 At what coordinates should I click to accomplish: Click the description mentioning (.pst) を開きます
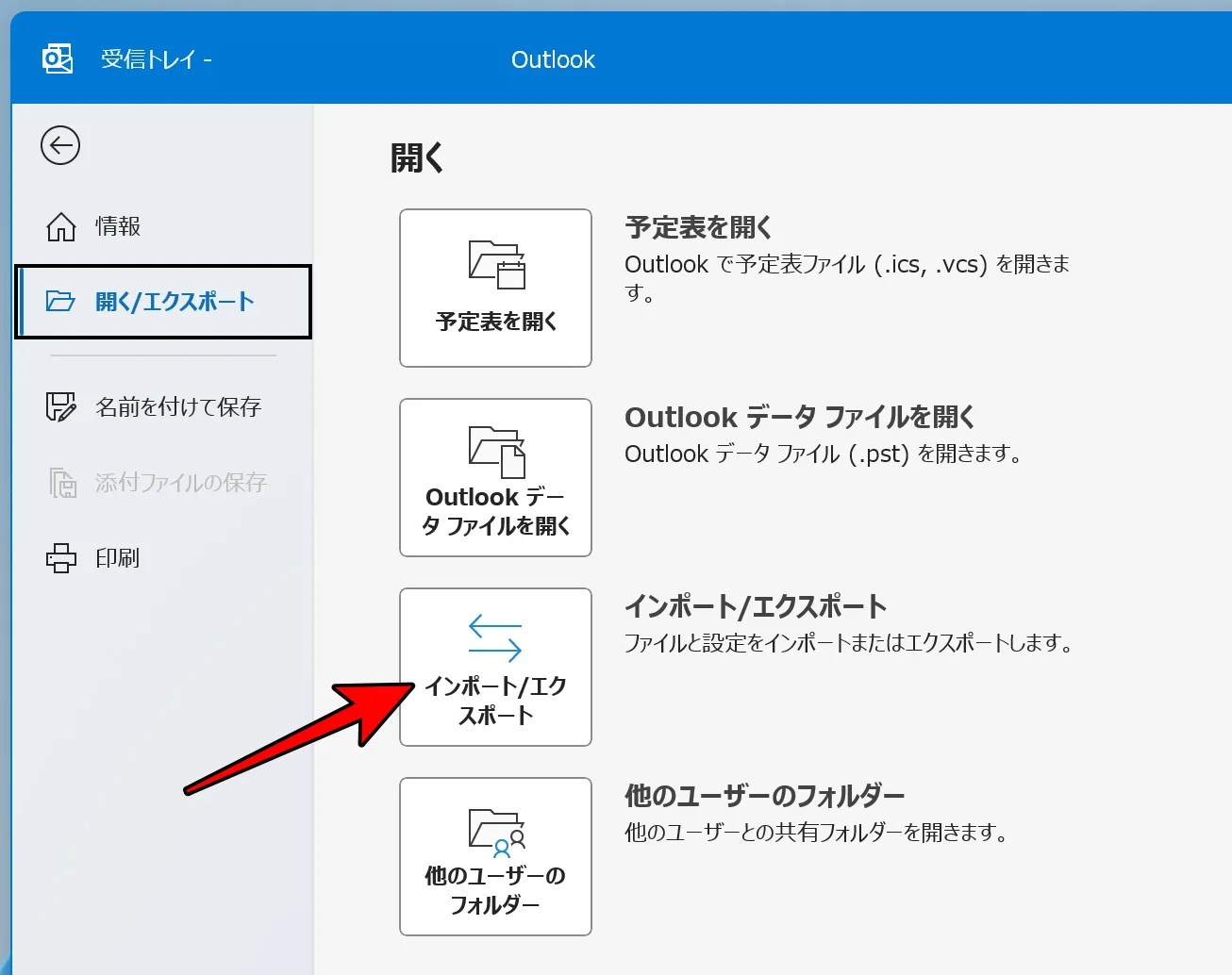[x=824, y=454]
